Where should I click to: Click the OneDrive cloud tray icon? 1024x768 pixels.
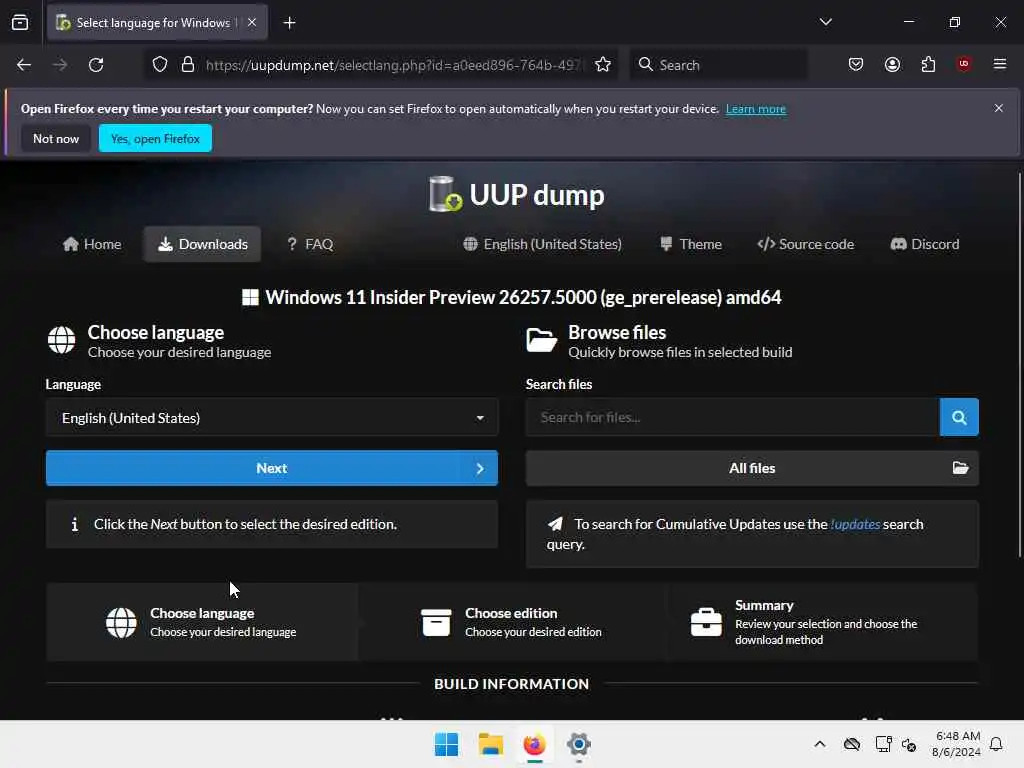pyautogui.click(x=852, y=744)
